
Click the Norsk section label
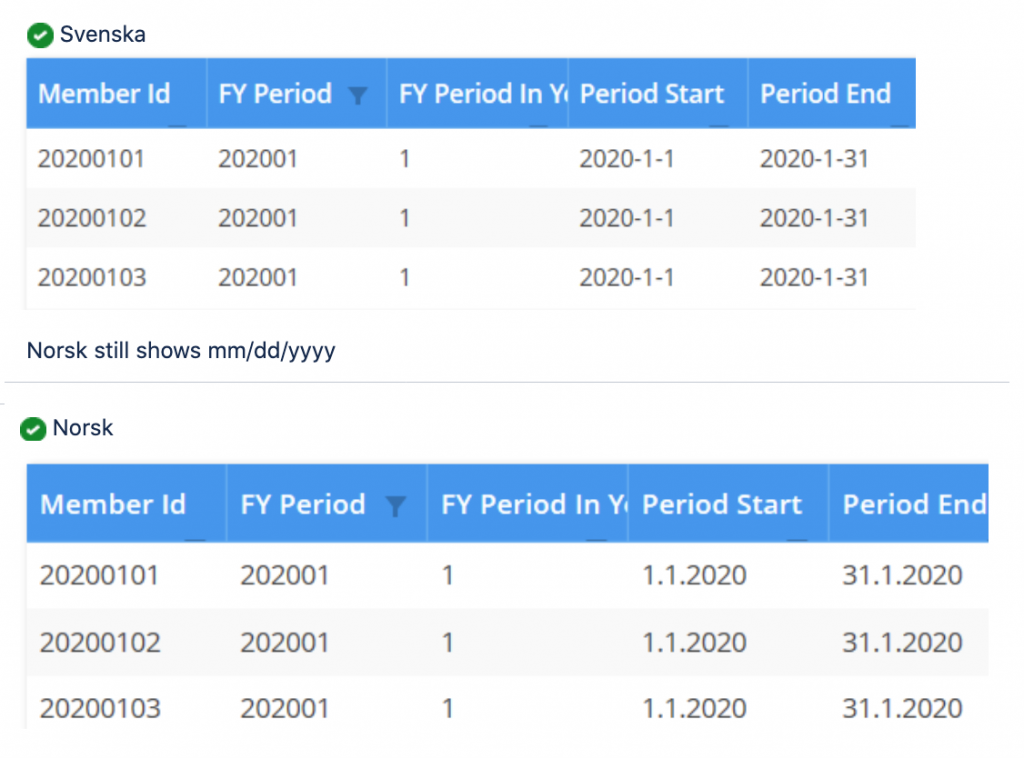point(83,428)
